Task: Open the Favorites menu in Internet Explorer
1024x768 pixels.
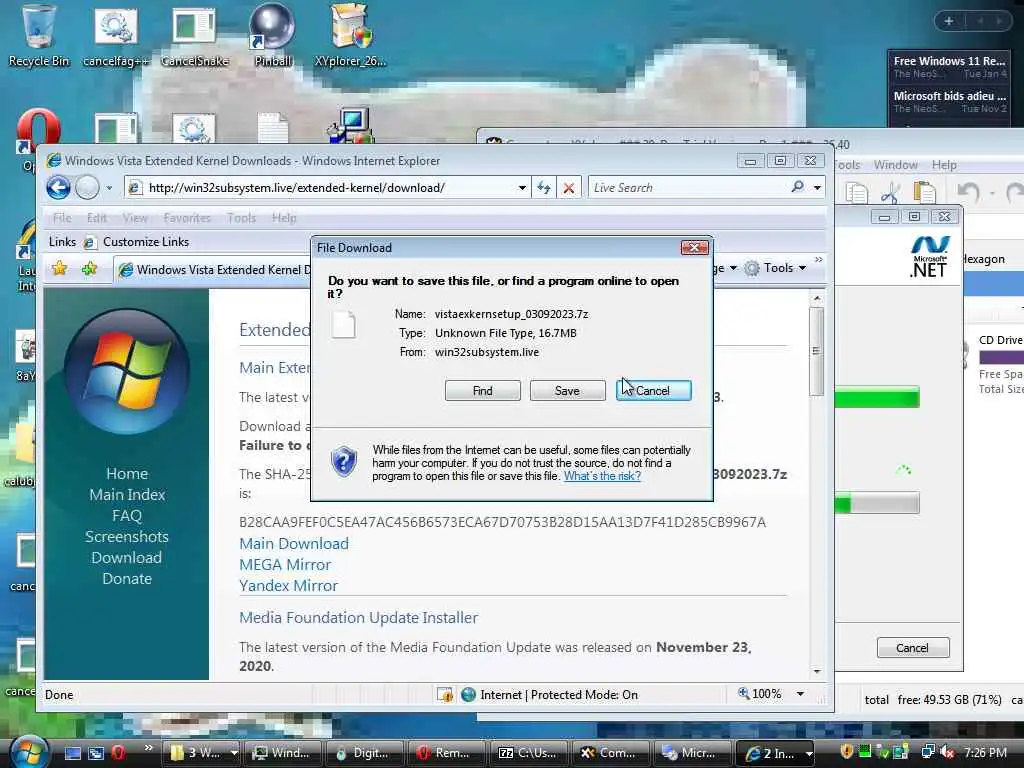Action: pos(187,218)
